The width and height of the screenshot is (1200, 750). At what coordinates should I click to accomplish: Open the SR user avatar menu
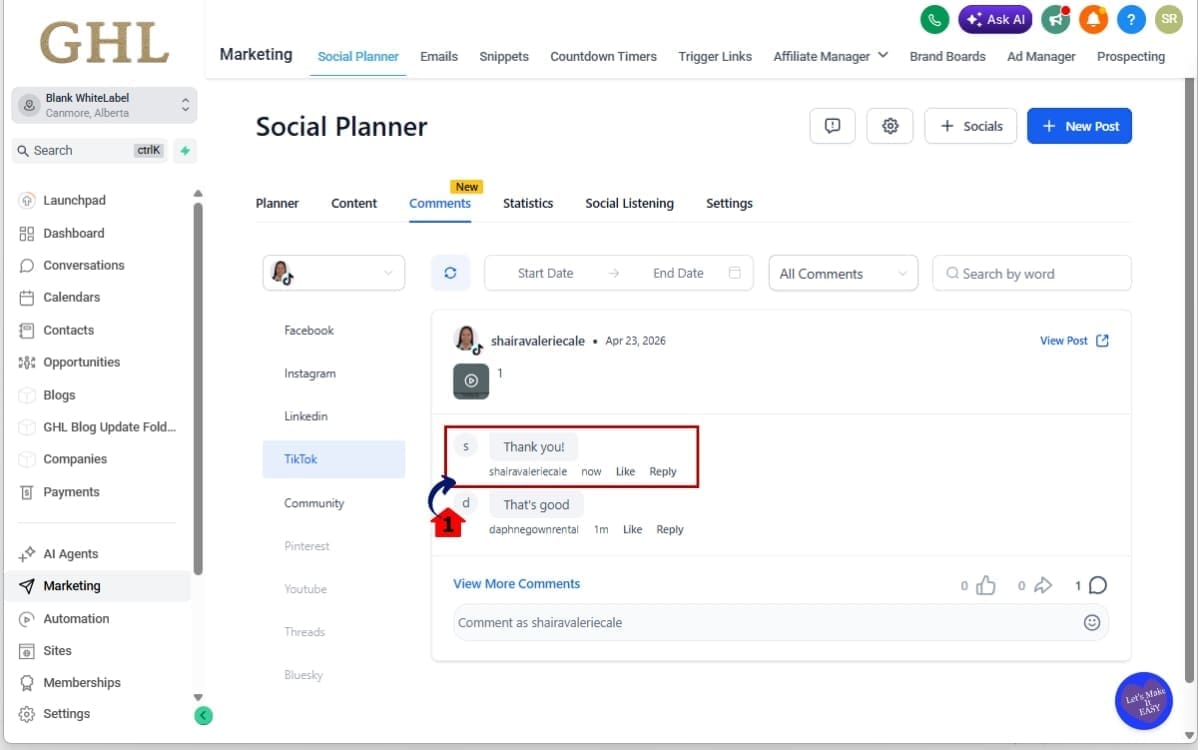[x=1168, y=19]
